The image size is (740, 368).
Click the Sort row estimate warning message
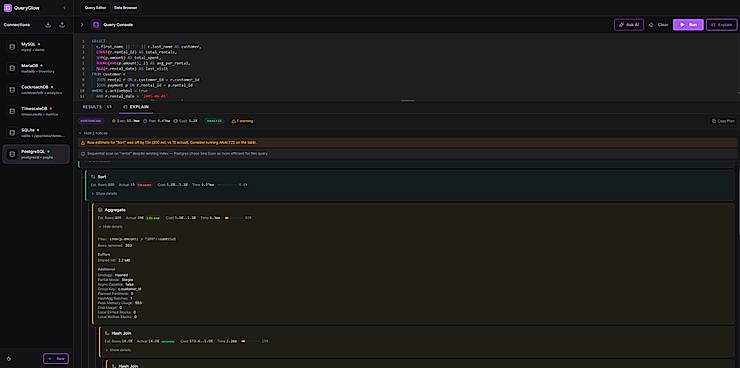172,142
